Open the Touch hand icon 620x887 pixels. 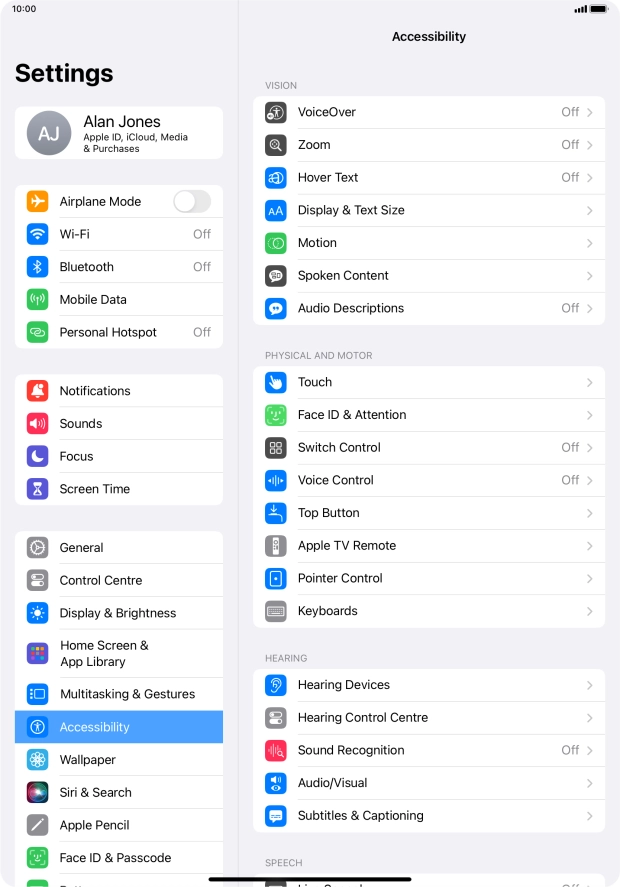(x=275, y=382)
